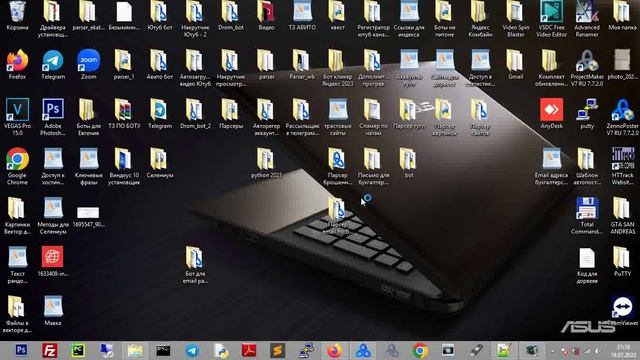Select the Моя папка folder
Viewport: 640px width, 360px height.
(x=622, y=12)
